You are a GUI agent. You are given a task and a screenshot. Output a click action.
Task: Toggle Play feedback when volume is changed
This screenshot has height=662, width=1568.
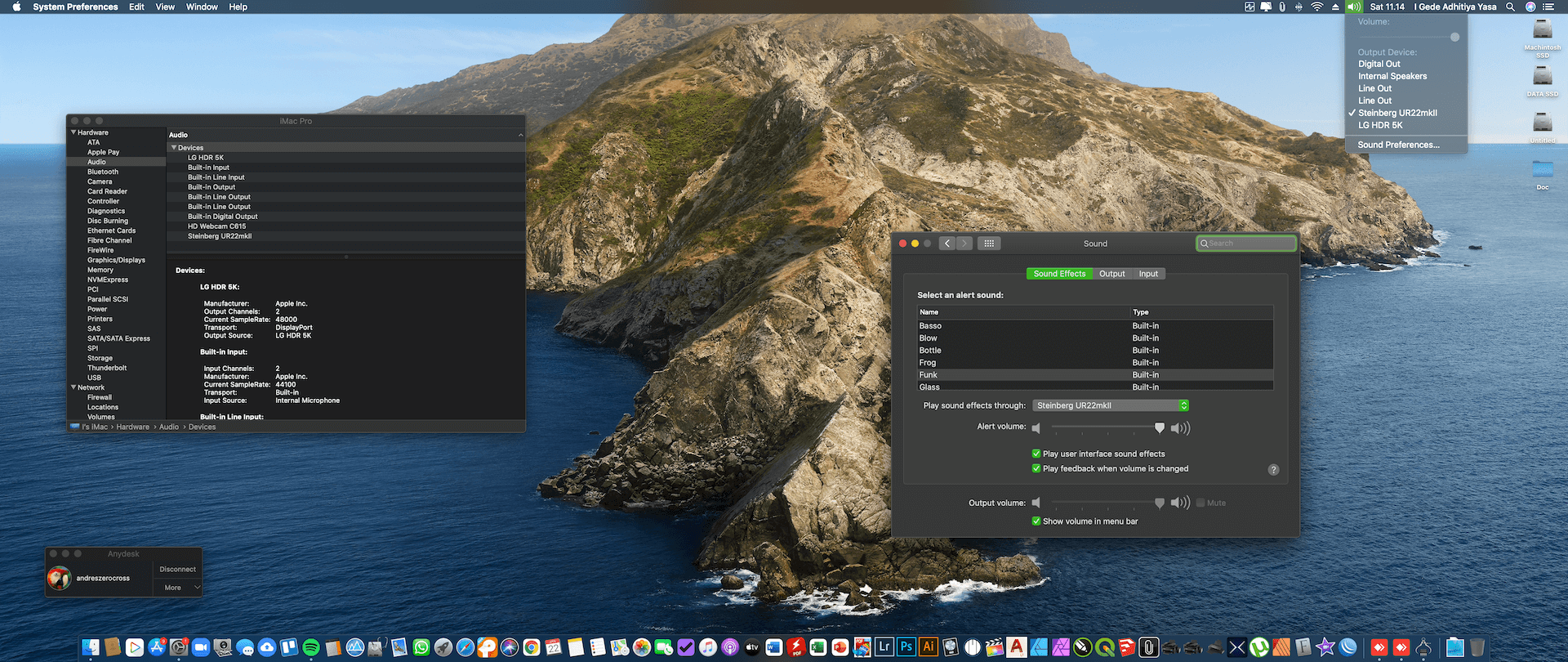coord(1036,468)
